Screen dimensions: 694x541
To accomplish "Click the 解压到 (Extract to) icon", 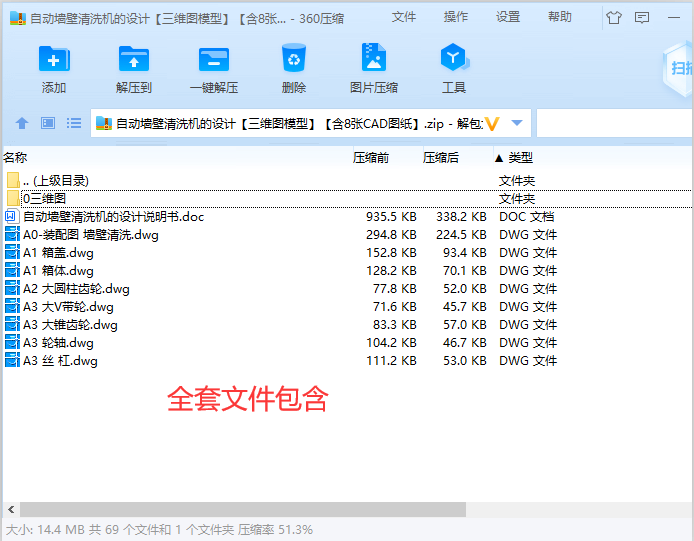I will pyautogui.click(x=134, y=58).
